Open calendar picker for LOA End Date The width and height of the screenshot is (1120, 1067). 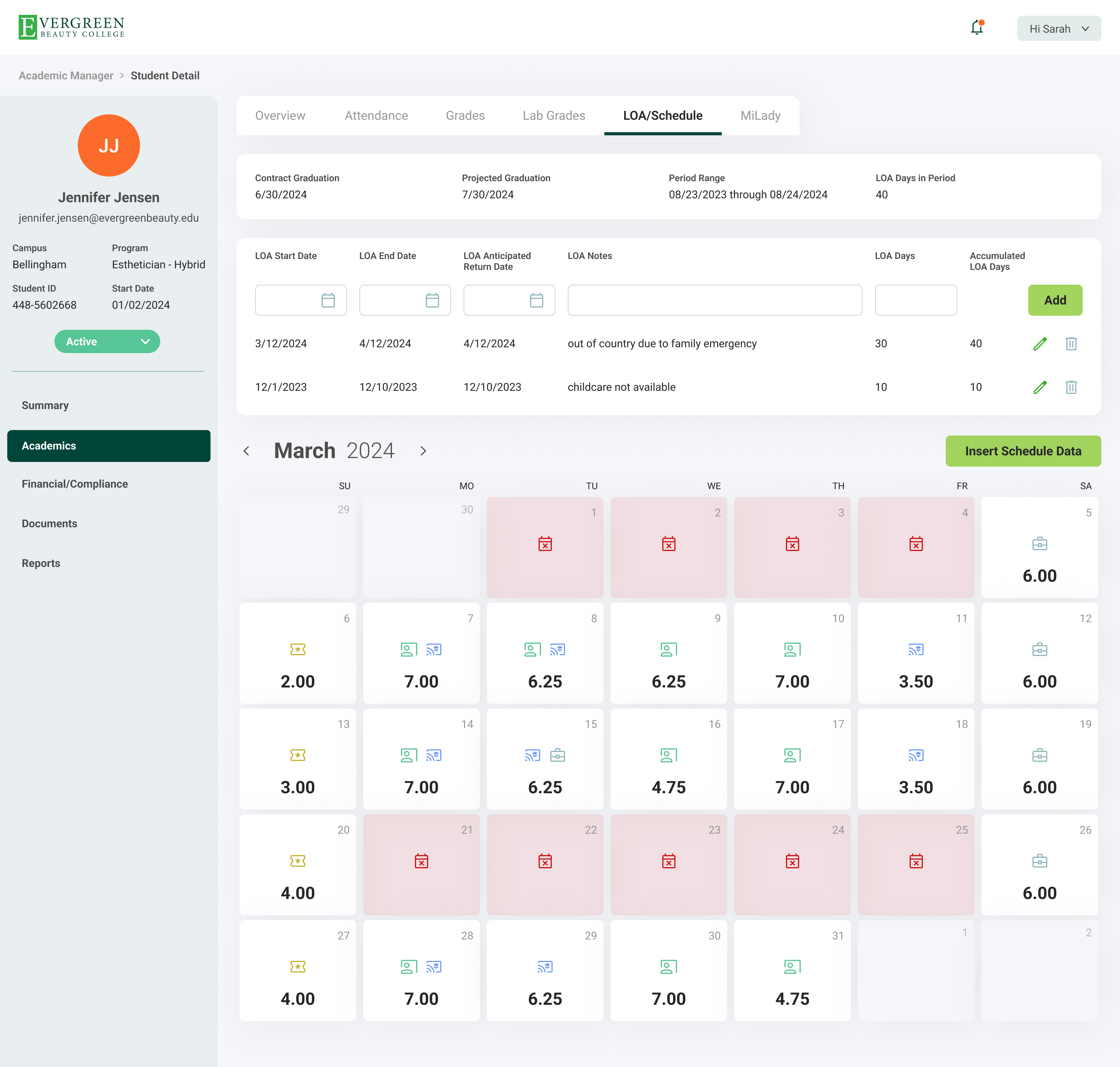click(x=432, y=300)
